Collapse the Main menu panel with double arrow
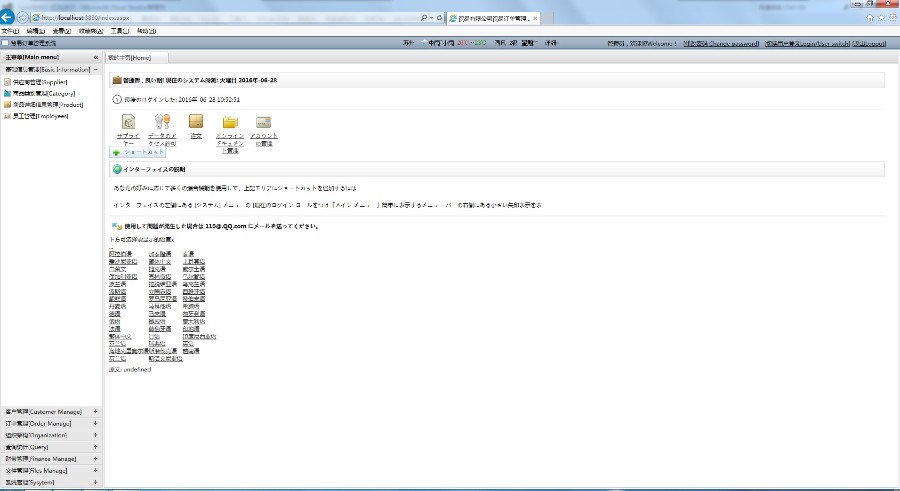The image size is (900, 491). (x=96, y=57)
